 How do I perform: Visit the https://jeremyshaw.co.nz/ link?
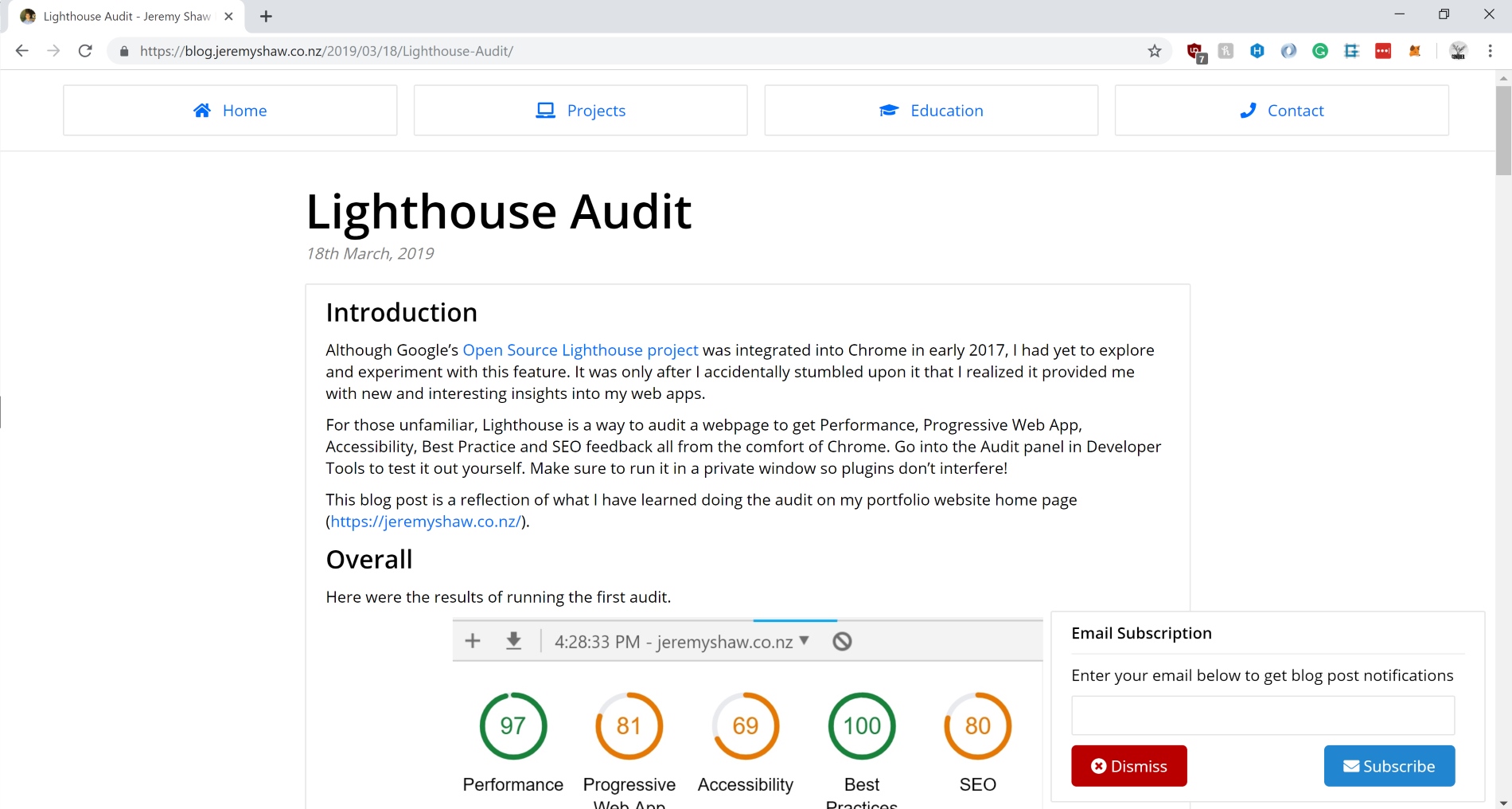pos(426,522)
